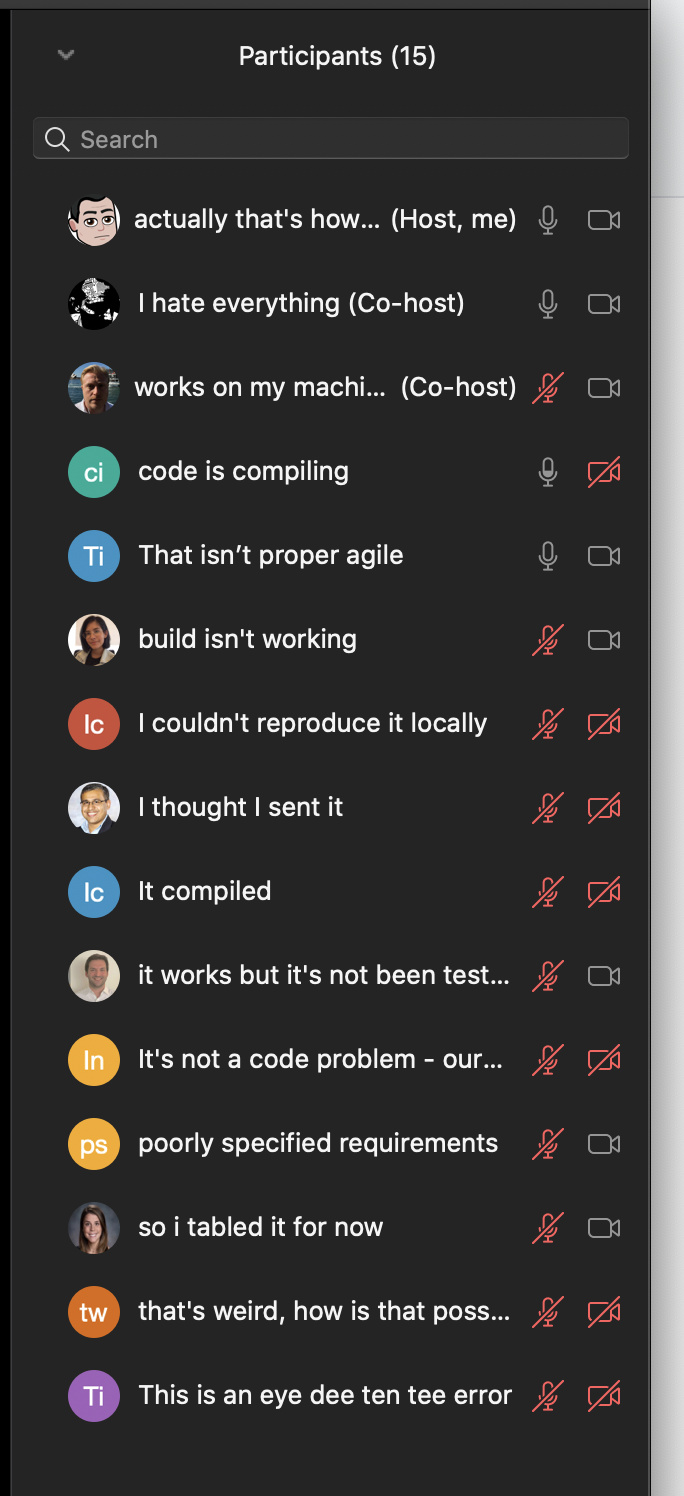Mute "I hate everything" microphone
The height and width of the screenshot is (1496, 684).
point(547,304)
